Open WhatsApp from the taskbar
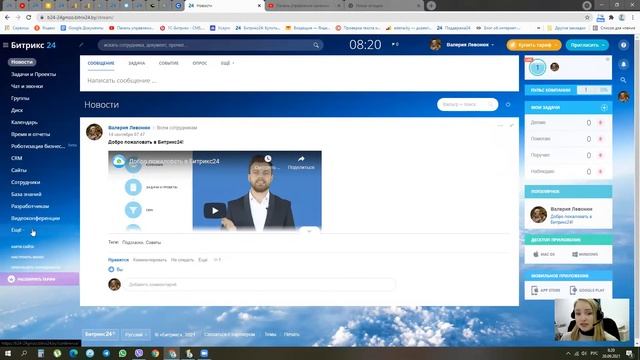The image size is (640, 360). [122, 353]
